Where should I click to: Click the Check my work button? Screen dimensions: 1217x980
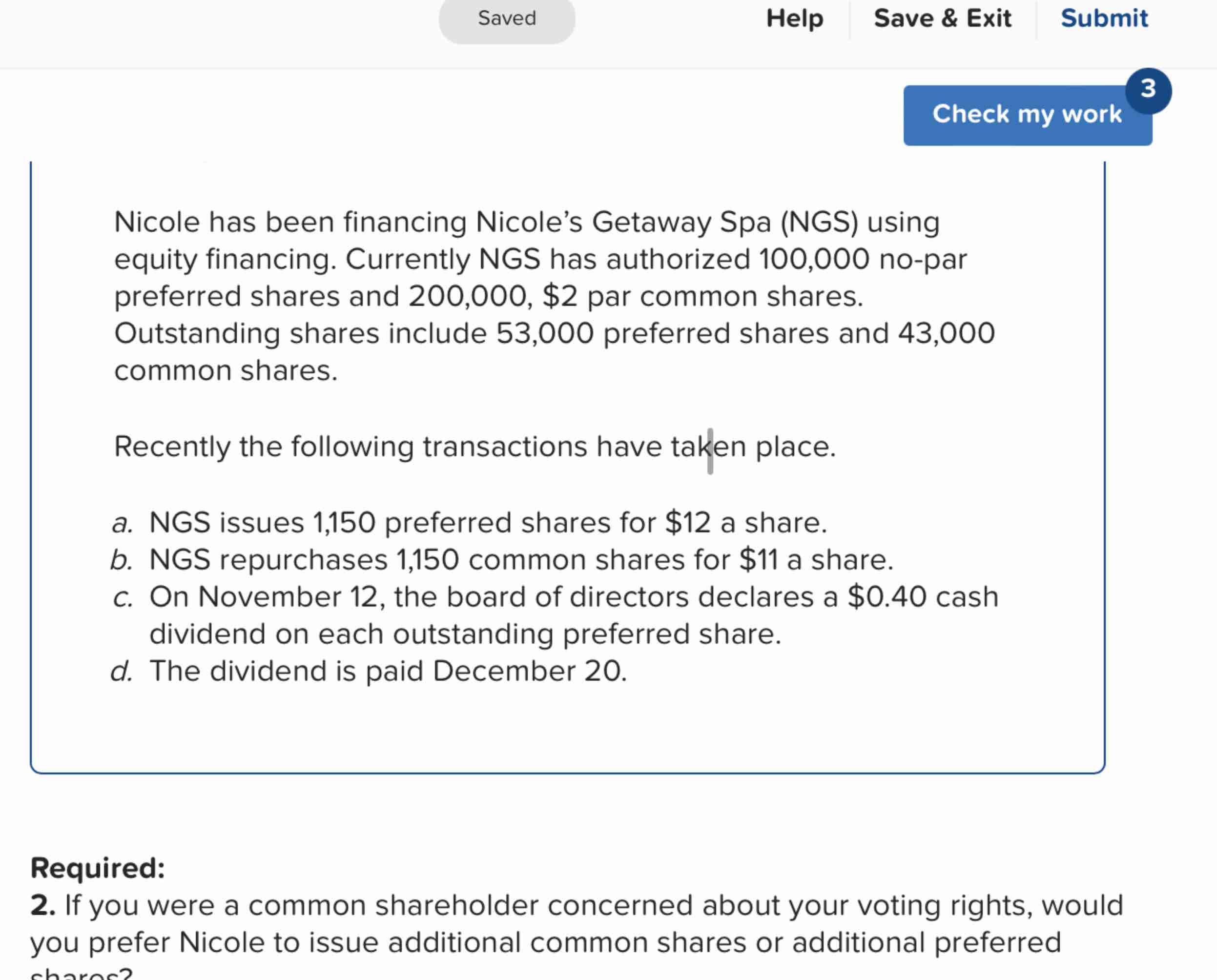click(1027, 115)
